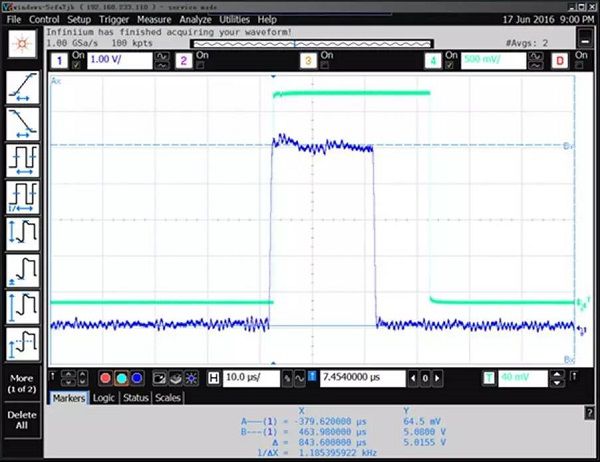
Task: Click the horizontal H scale icon
Action: [x=213, y=378]
